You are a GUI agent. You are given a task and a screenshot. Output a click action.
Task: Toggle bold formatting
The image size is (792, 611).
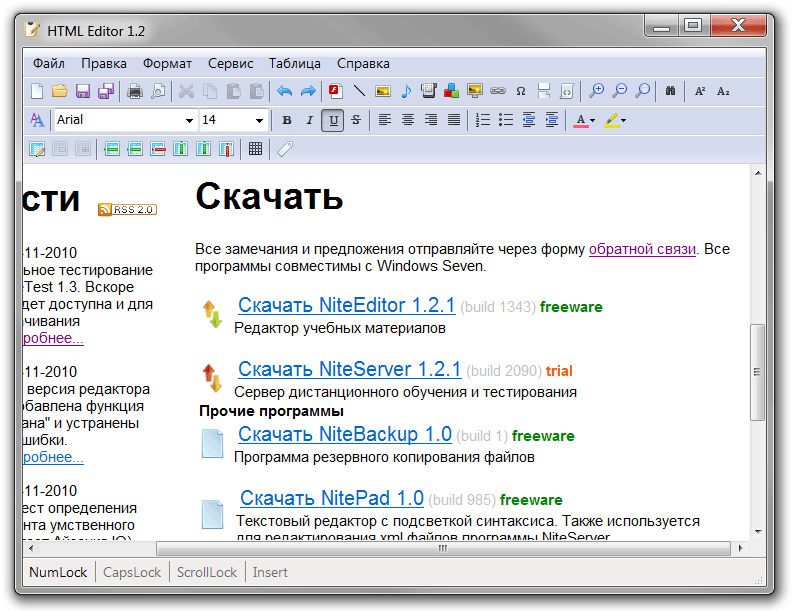coord(287,120)
